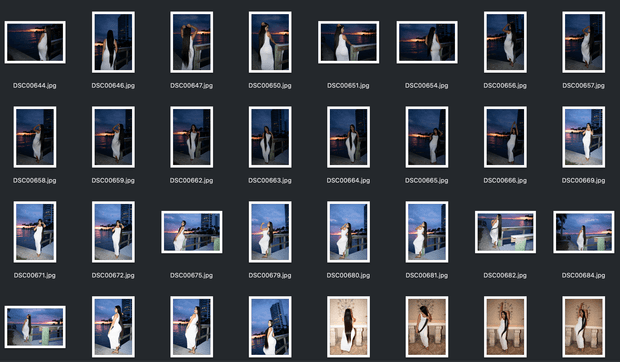Select the DSC00658.jpg photo thumbnail
Screen dimensions: 620x362
35,137
